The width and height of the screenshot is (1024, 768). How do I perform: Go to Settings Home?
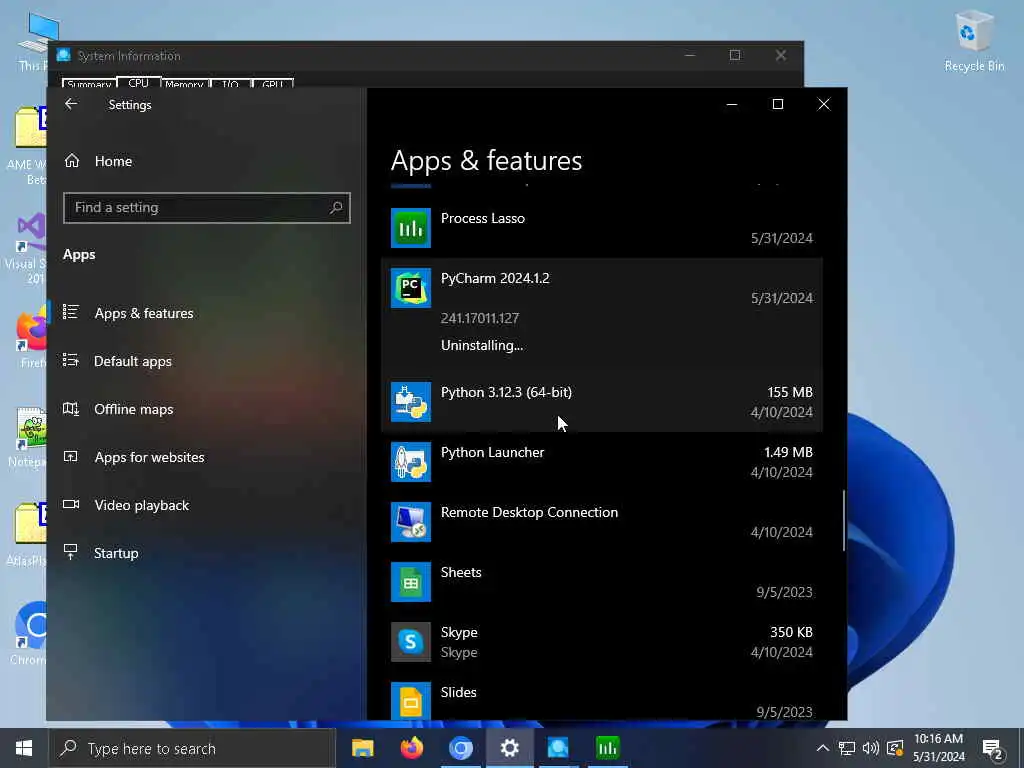[113, 161]
